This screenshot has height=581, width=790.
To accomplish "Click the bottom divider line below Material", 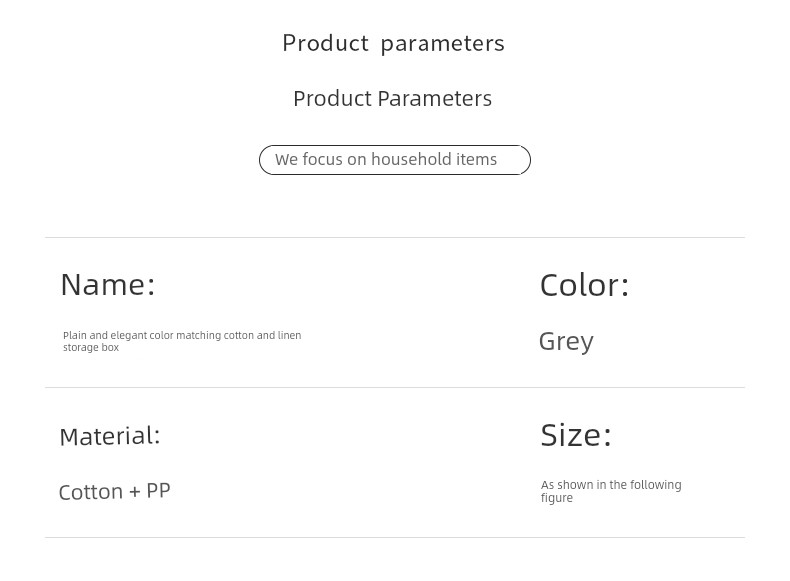I will coord(395,538).
